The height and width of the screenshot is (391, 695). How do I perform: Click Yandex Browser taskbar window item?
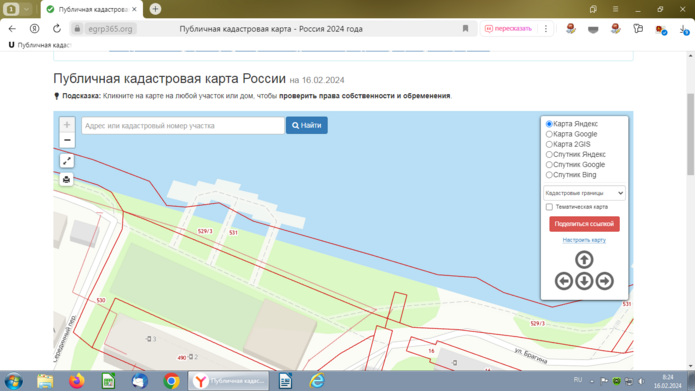pos(229,381)
